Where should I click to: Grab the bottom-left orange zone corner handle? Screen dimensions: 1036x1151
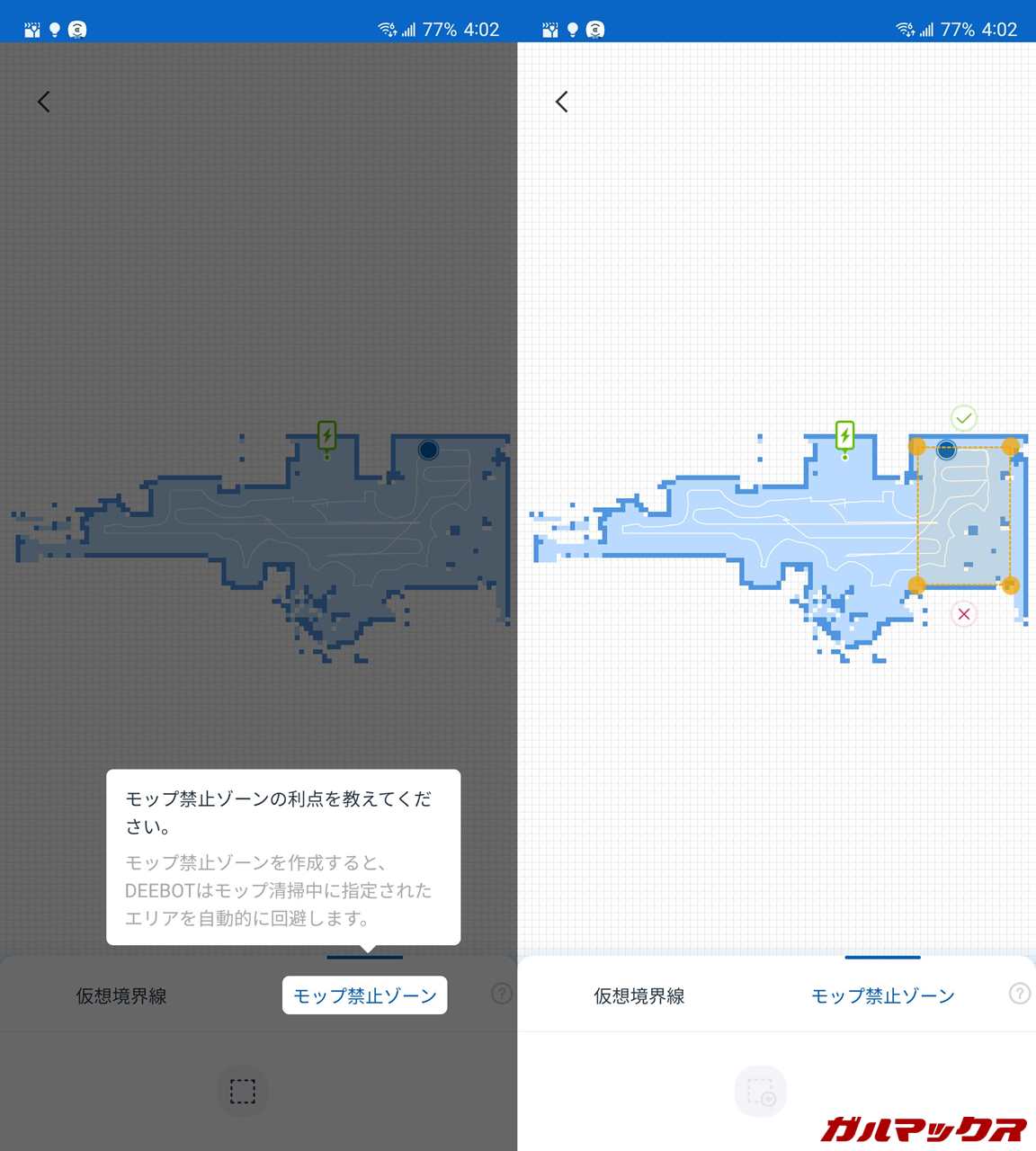[916, 585]
